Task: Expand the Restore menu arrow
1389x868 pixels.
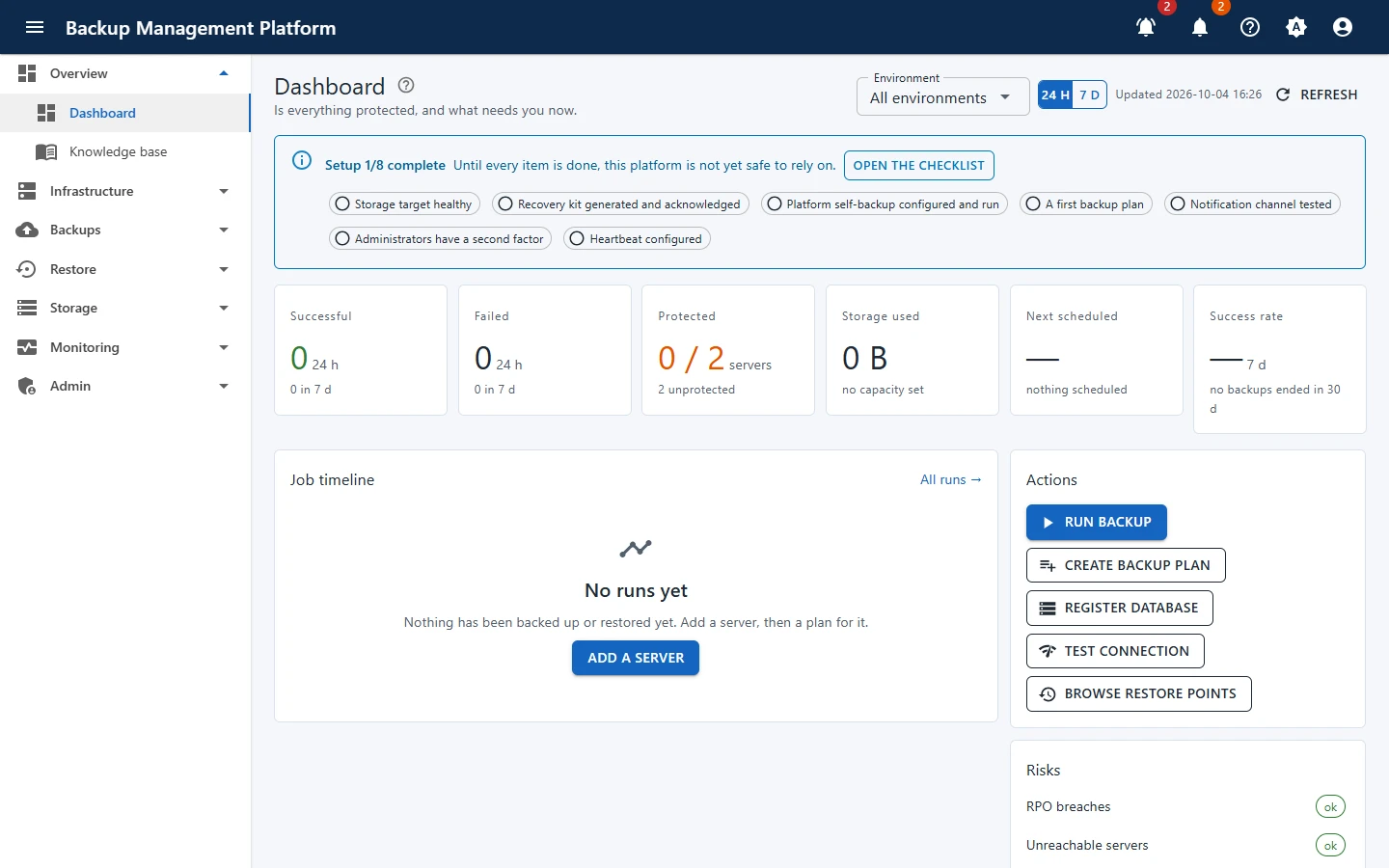Action: [224, 269]
